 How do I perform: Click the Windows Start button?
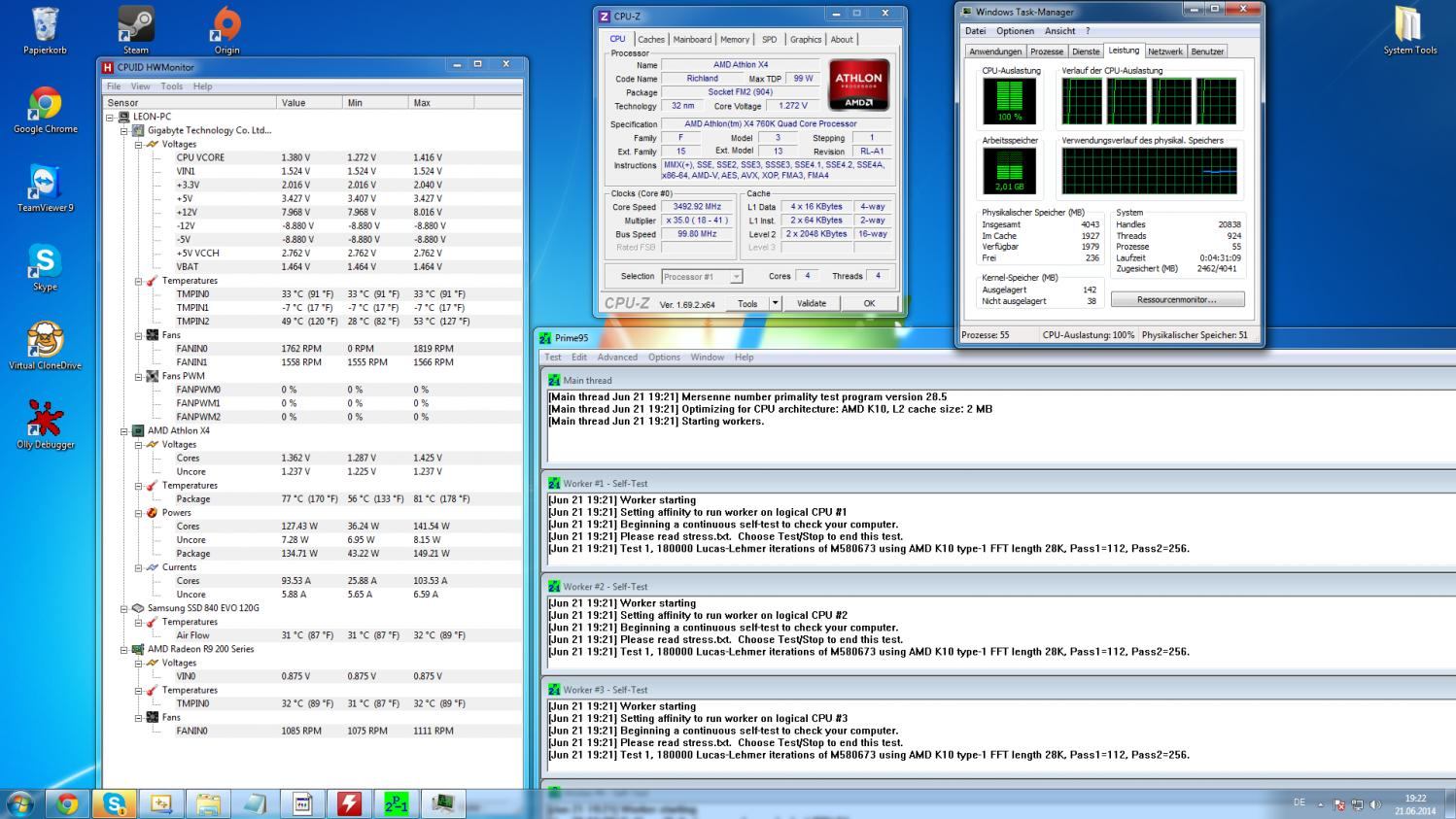(19, 803)
